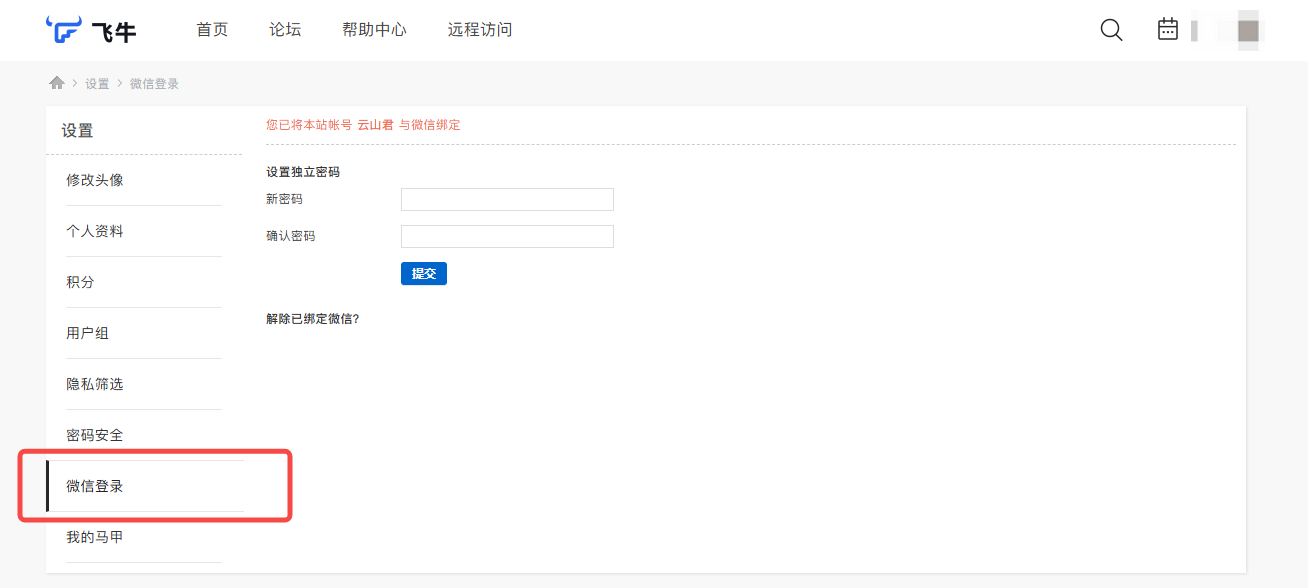This screenshot has width=1308, height=588.
Task: Click the 设置 sidebar title
Action: point(77,130)
